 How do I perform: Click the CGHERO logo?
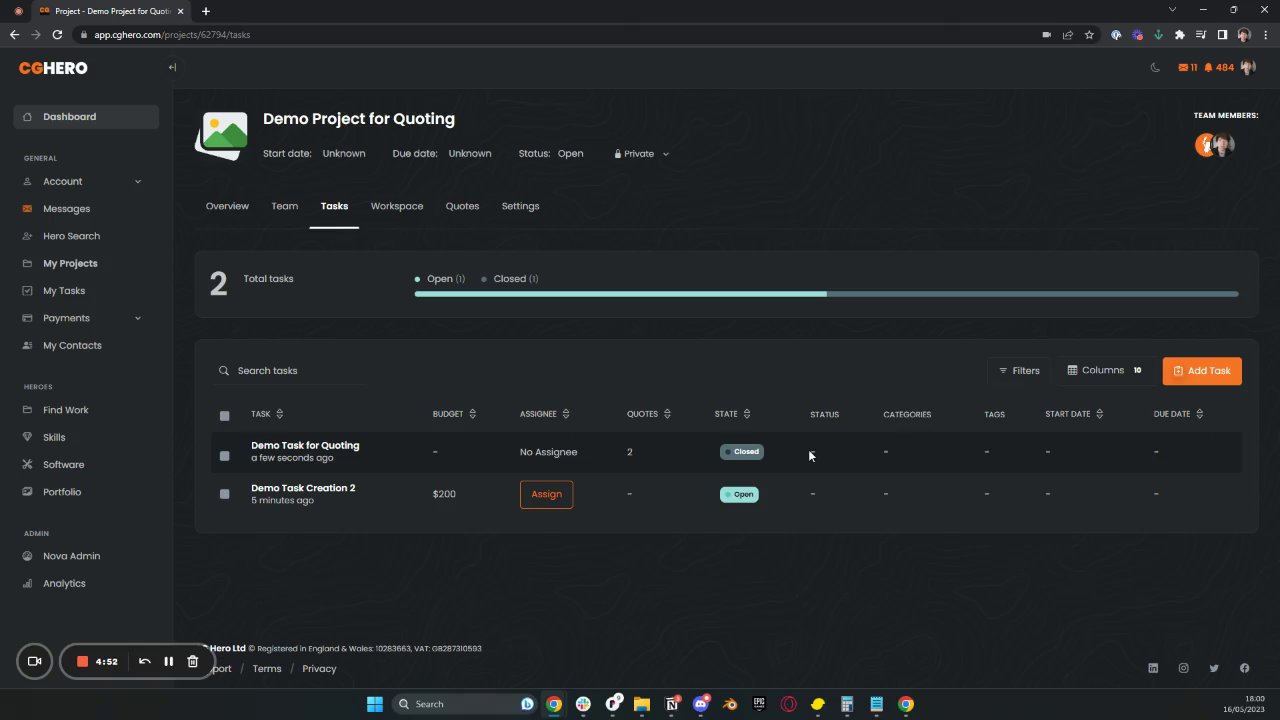(53, 68)
